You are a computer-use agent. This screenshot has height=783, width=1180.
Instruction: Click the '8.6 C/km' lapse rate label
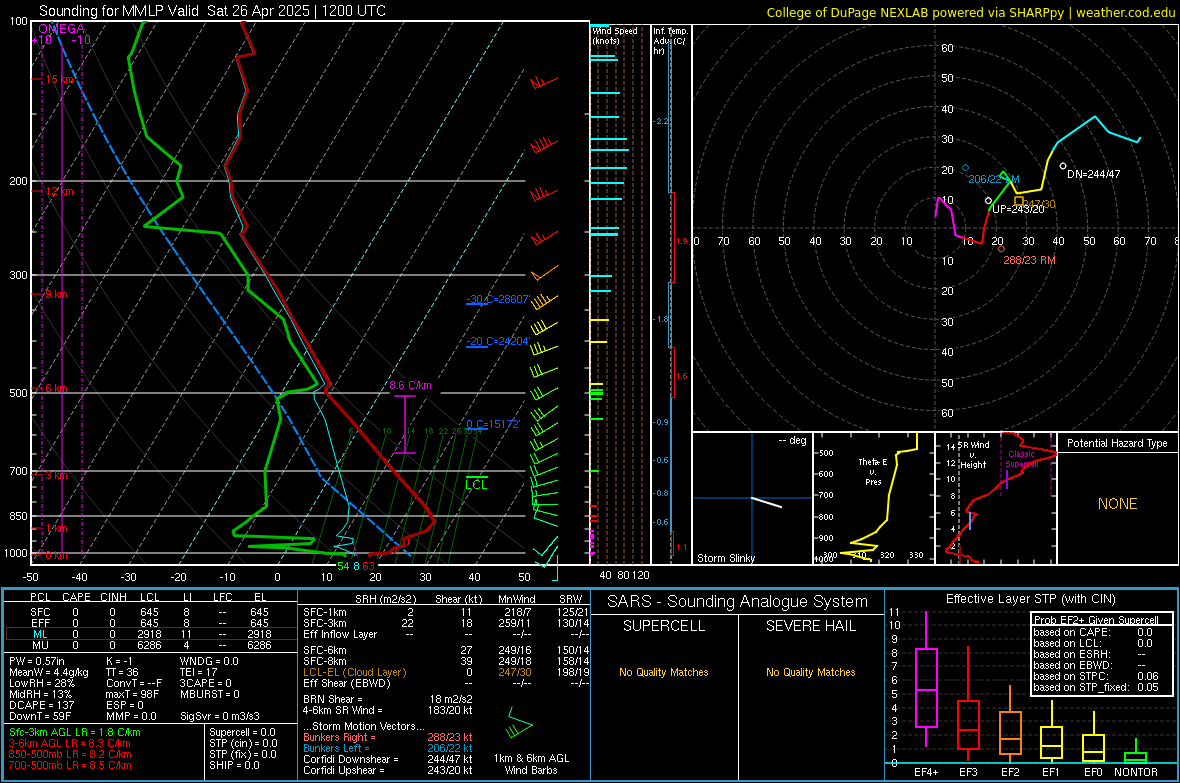[410, 385]
